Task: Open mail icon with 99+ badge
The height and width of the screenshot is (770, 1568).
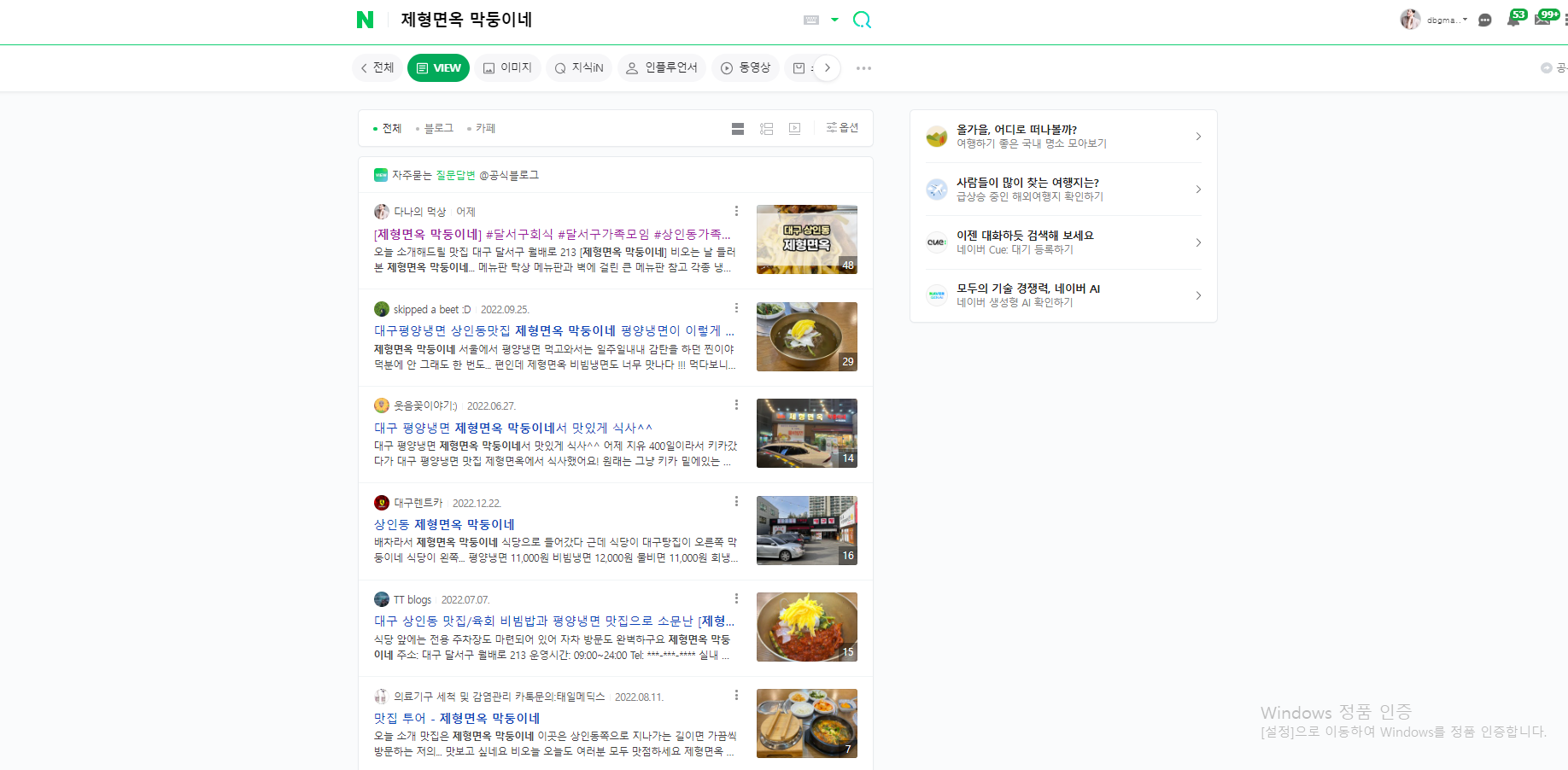Action: (x=1545, y=18)
